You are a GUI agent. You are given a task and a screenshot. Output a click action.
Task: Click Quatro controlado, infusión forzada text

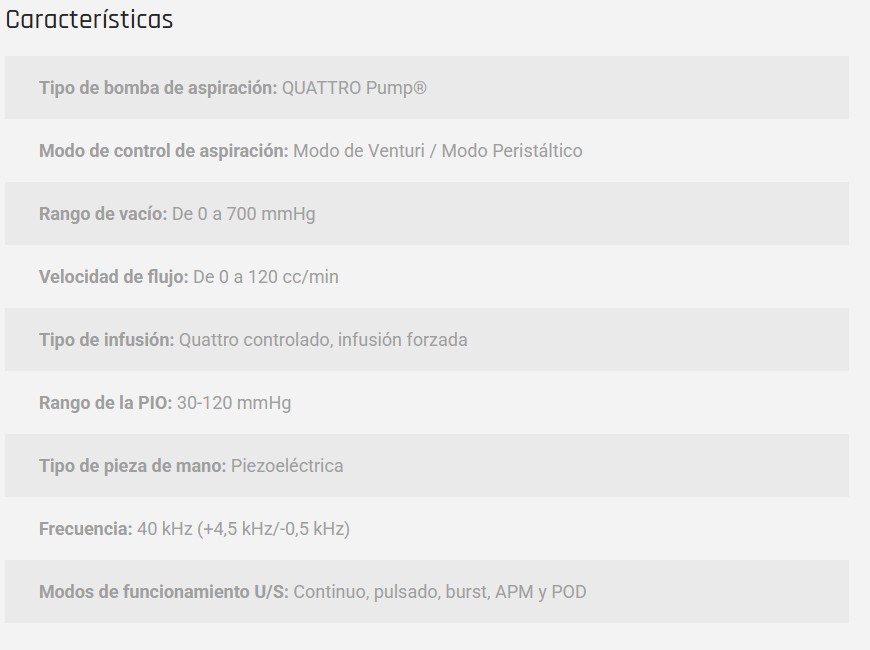pos(323,340)
